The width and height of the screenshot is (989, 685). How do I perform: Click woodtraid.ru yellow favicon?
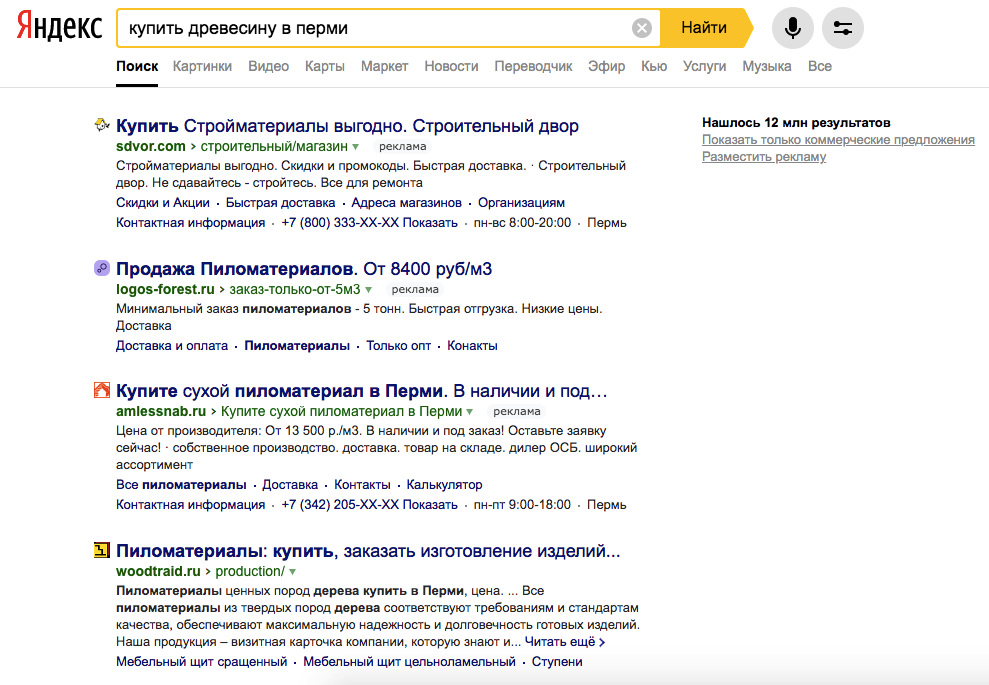[x=102, y=550]
